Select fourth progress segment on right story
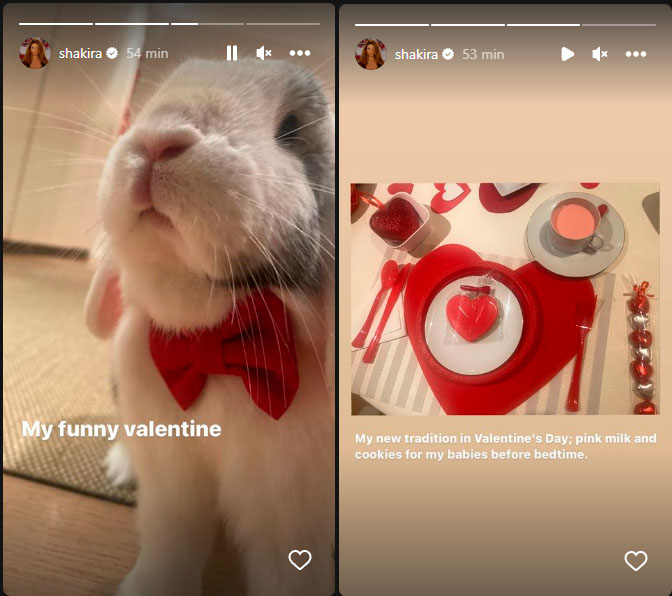 619,25
